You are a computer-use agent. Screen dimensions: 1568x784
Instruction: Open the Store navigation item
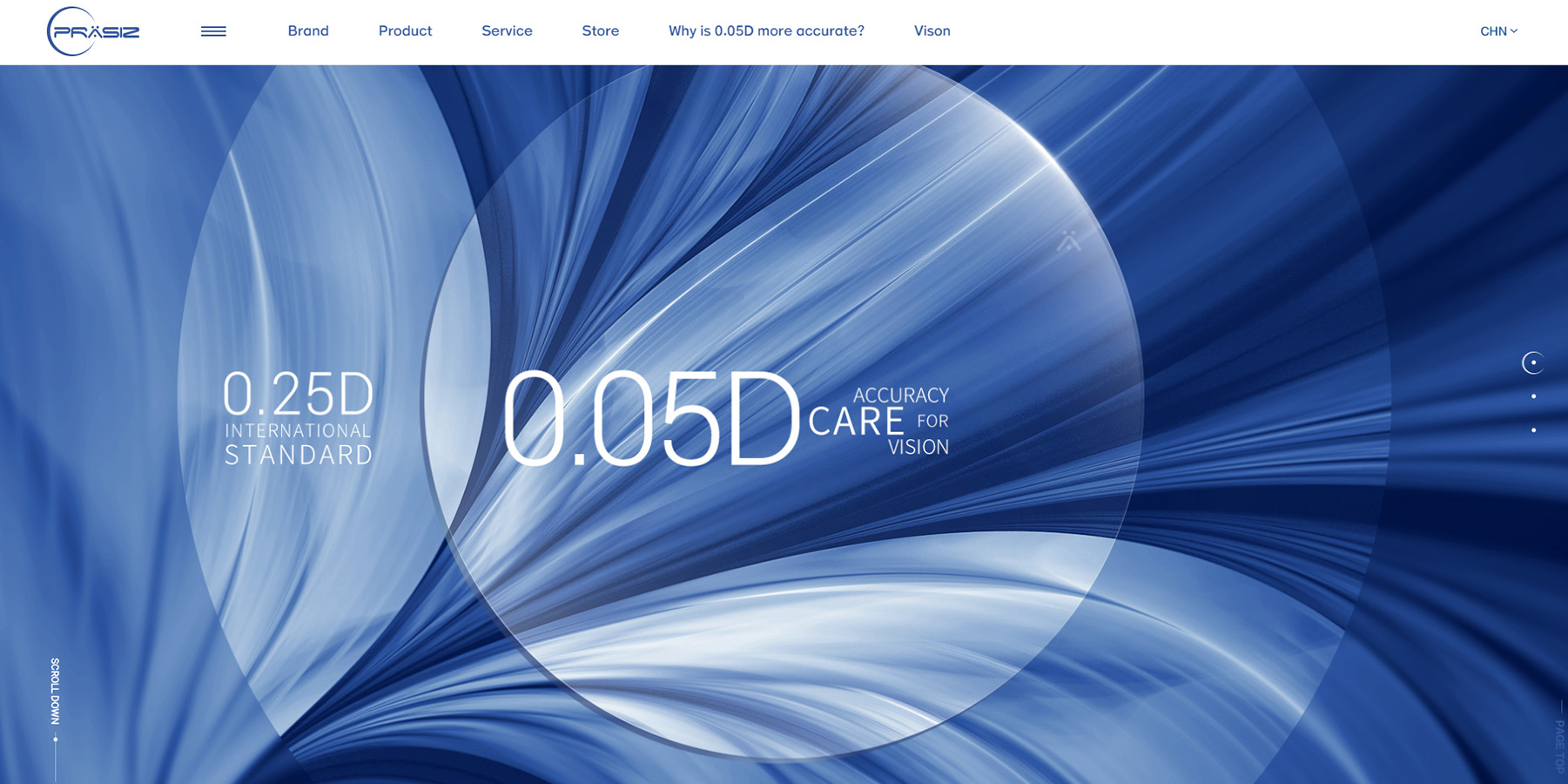pyautogui.click(x=600, y=31)
